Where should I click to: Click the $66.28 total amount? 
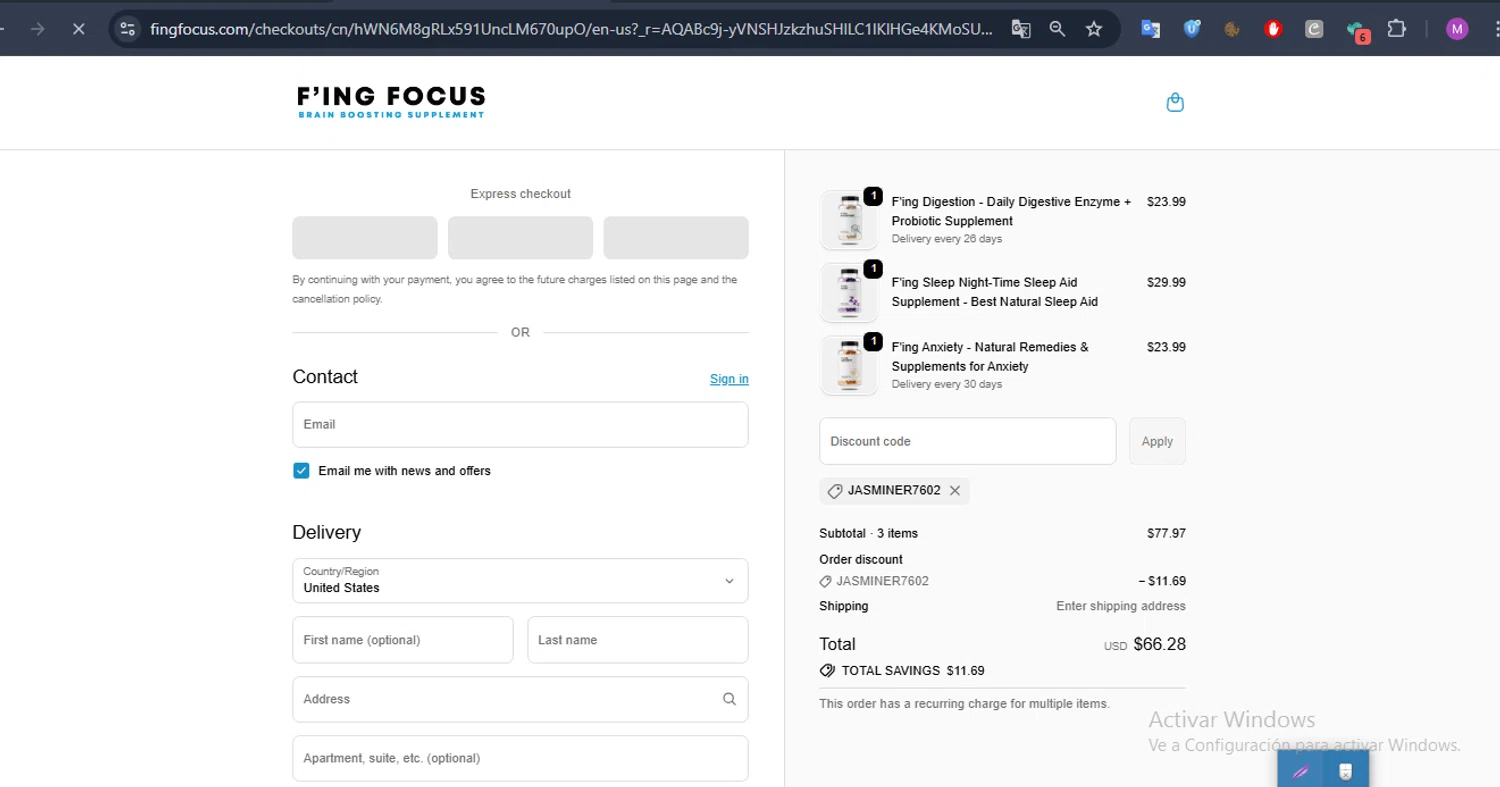[1159, 644]
